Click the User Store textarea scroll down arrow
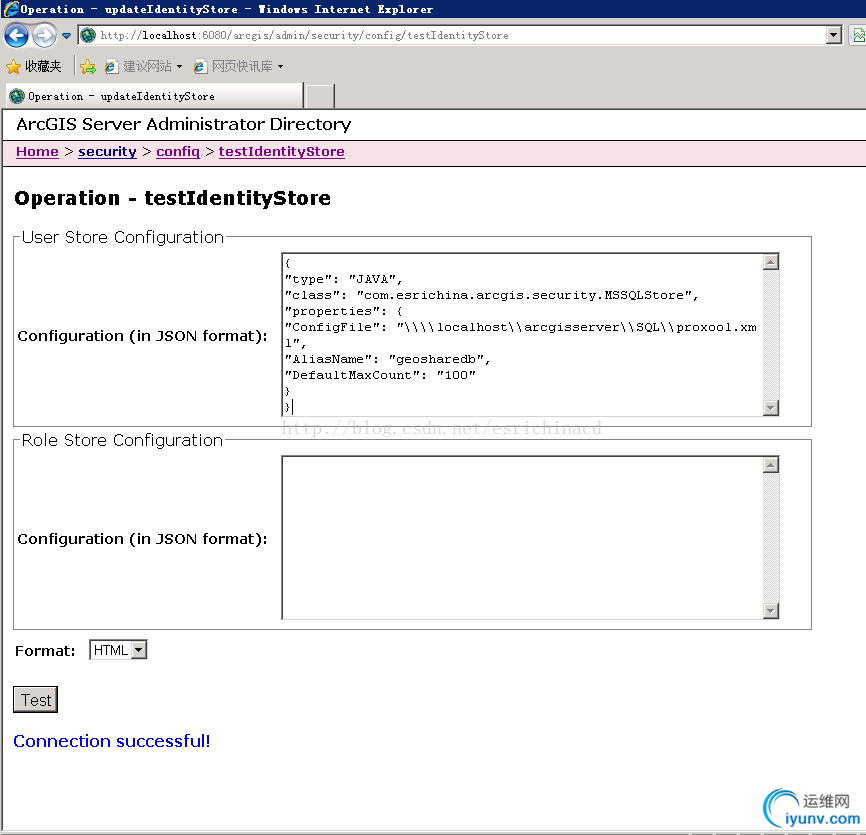 771,408
